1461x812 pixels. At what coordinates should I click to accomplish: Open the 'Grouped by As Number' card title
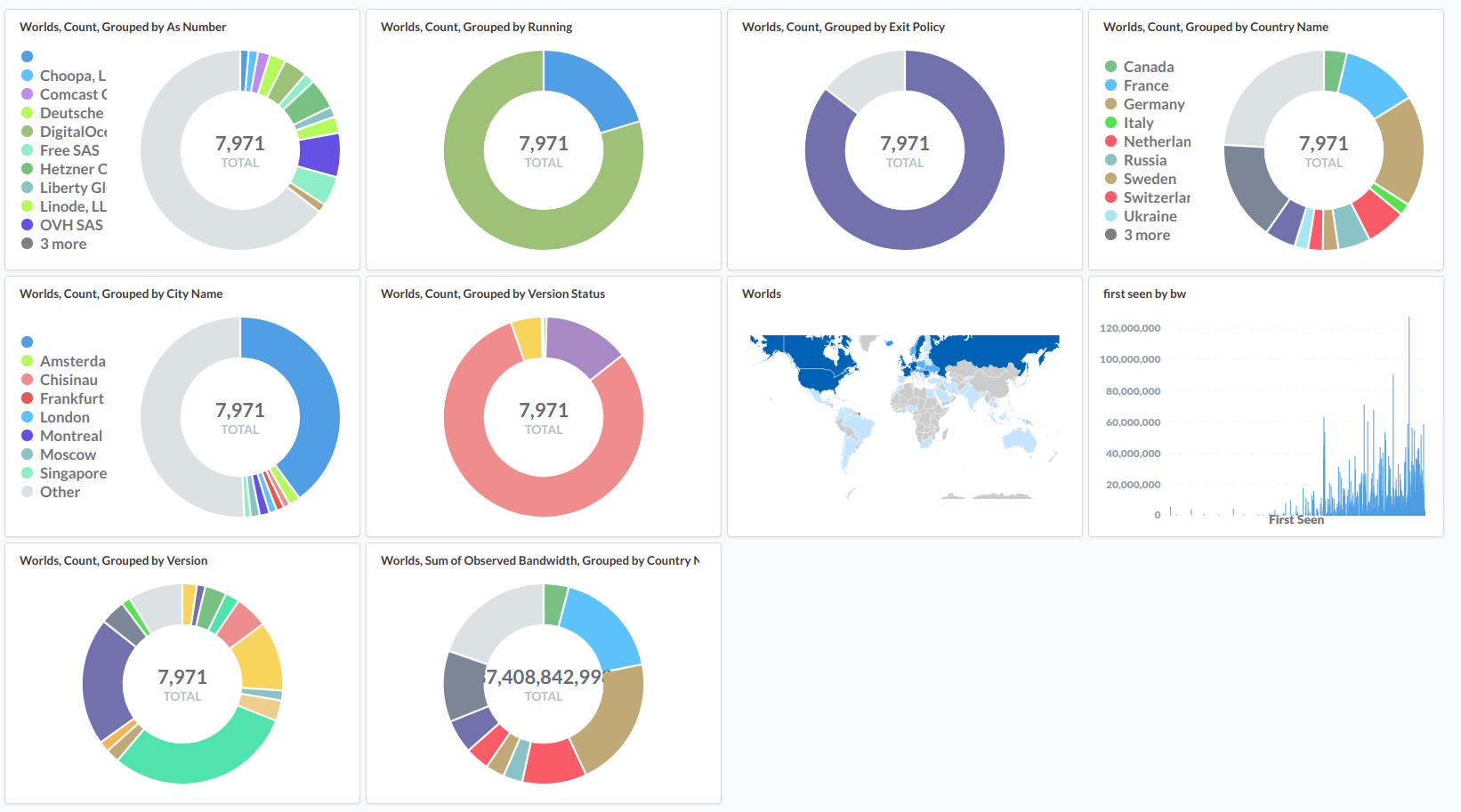point(123,27)
